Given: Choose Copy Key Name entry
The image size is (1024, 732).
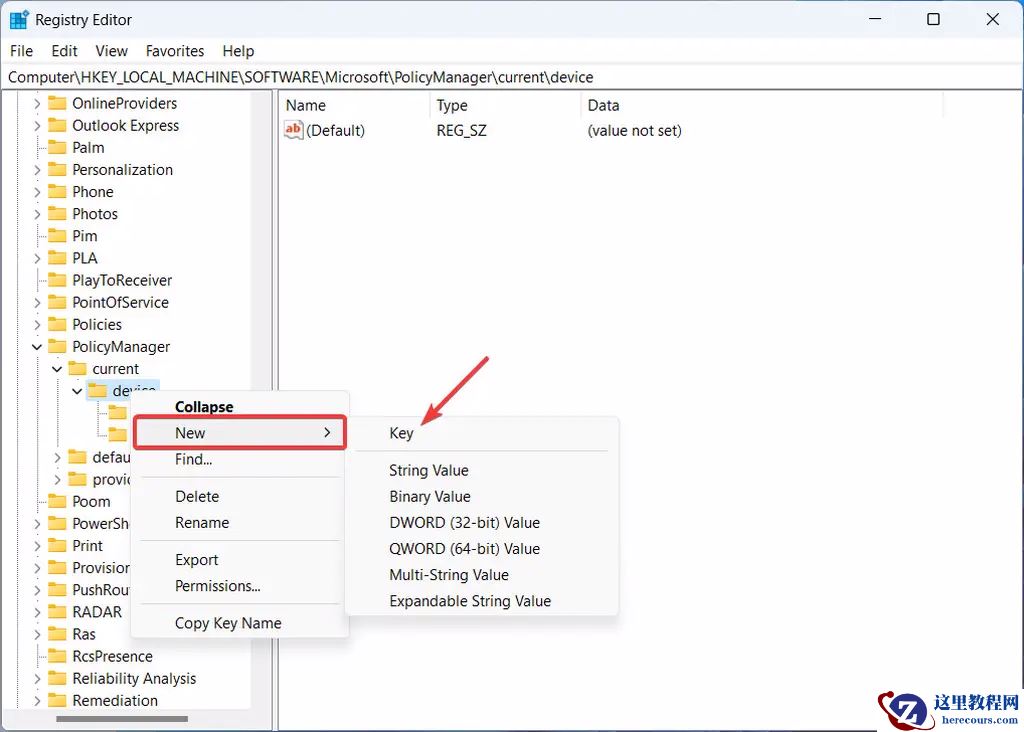Looking at the screenshot, I should pyautogui.click(x=228, y=623).
